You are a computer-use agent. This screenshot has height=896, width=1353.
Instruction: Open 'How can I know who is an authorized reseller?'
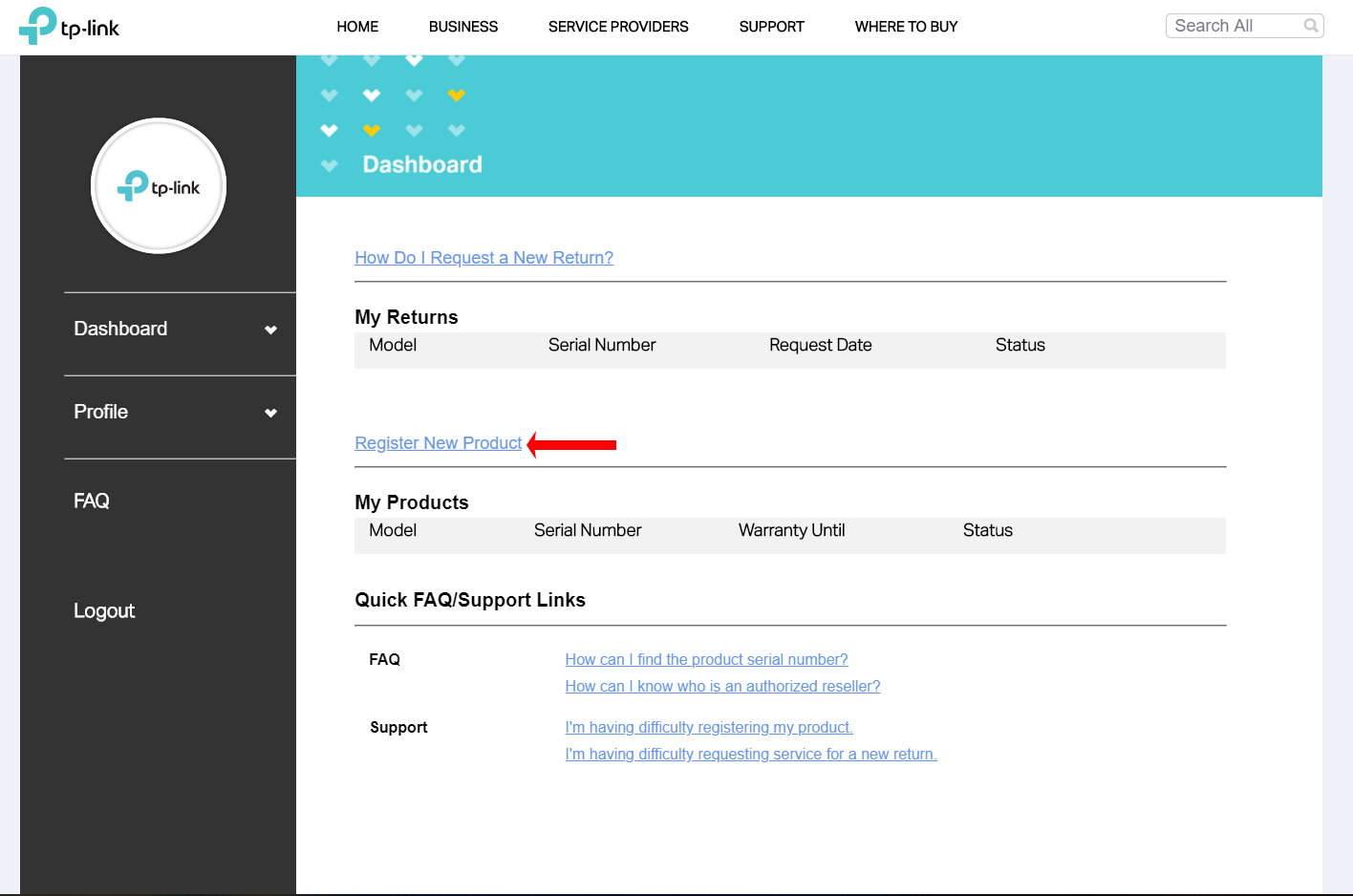click(722, 686)
